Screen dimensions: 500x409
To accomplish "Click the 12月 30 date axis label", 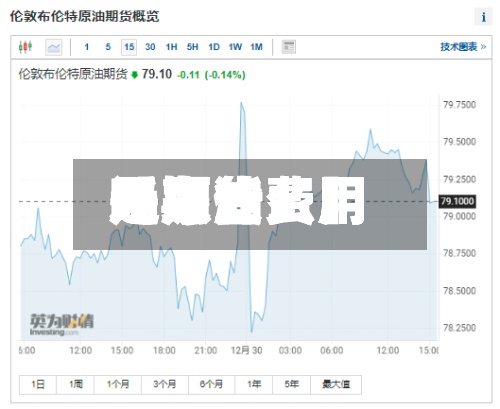I will tap(247, 350).
